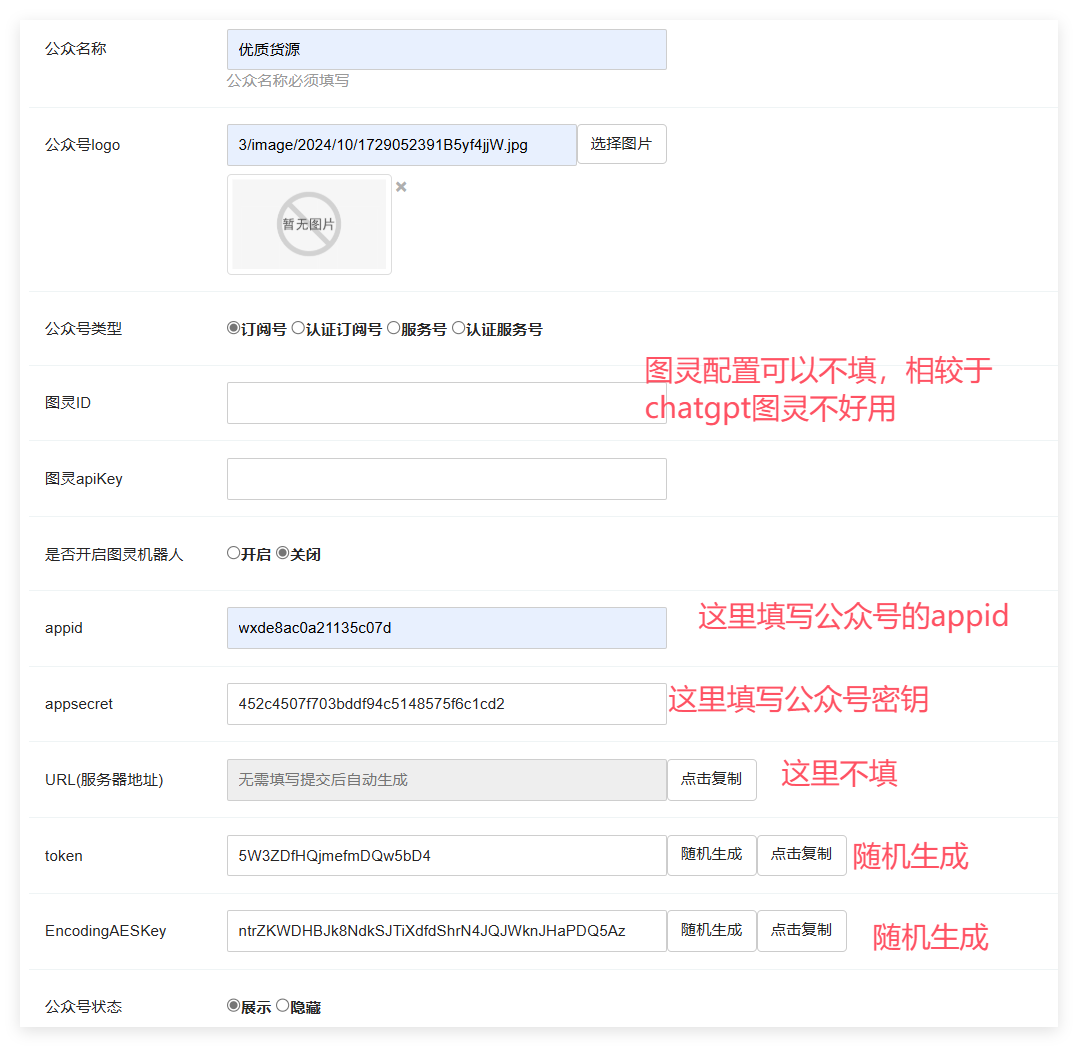Click the 公众号类型 label
1078x1047 pixels.
pos(83,329)
